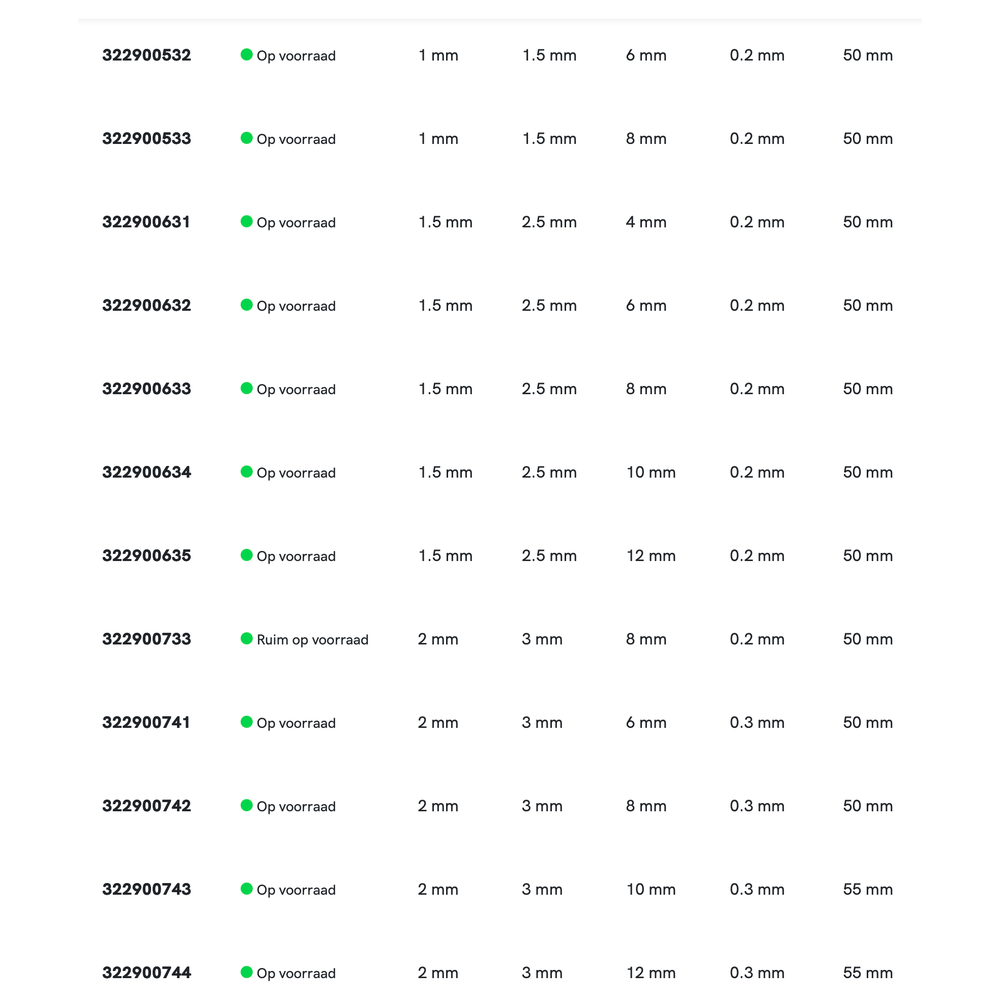Click green stock dot for article 322900631
The image size is (1000, 1000).
pos(246,222)
